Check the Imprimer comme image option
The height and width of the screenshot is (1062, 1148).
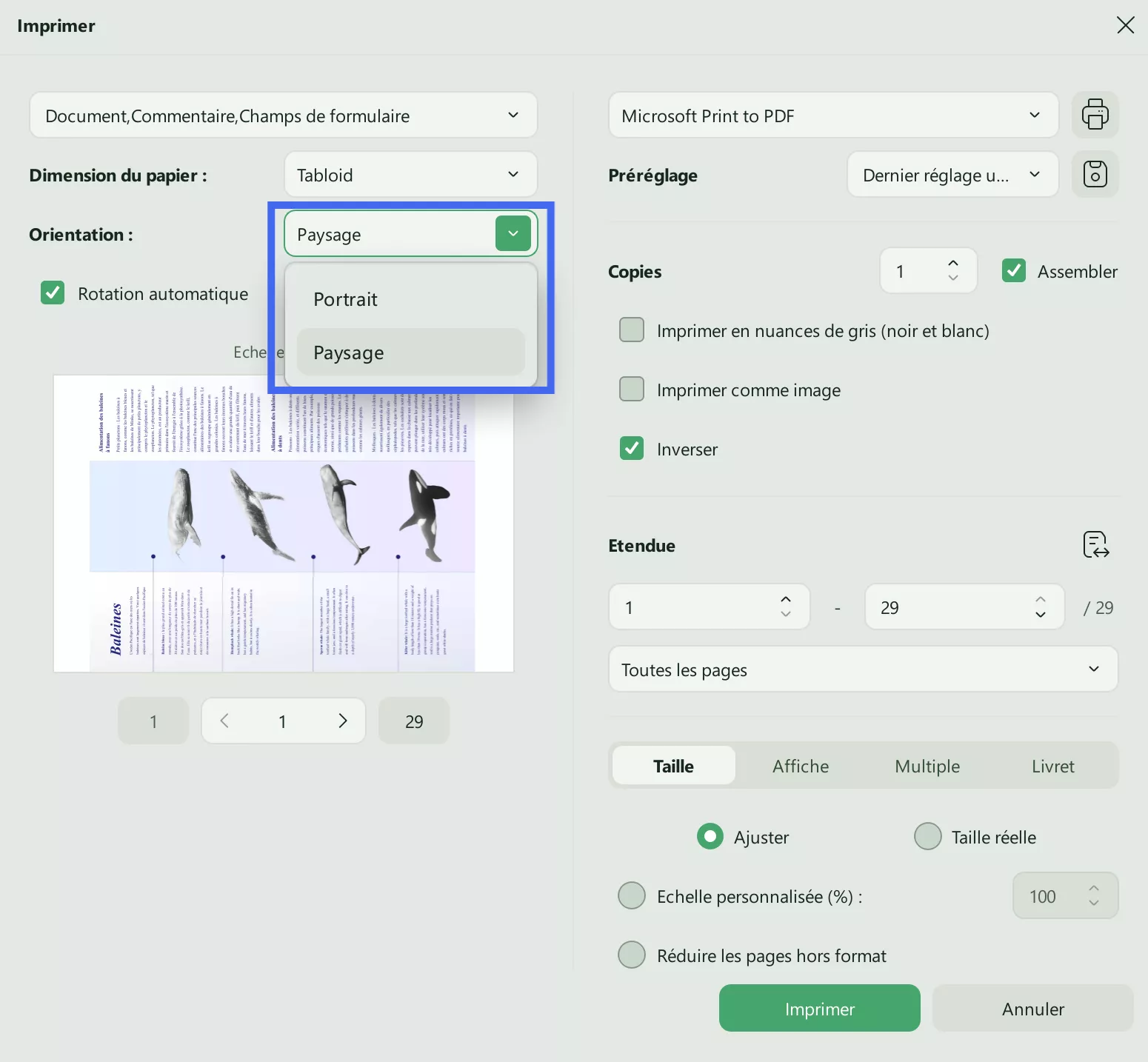click(x=631, y=389)
